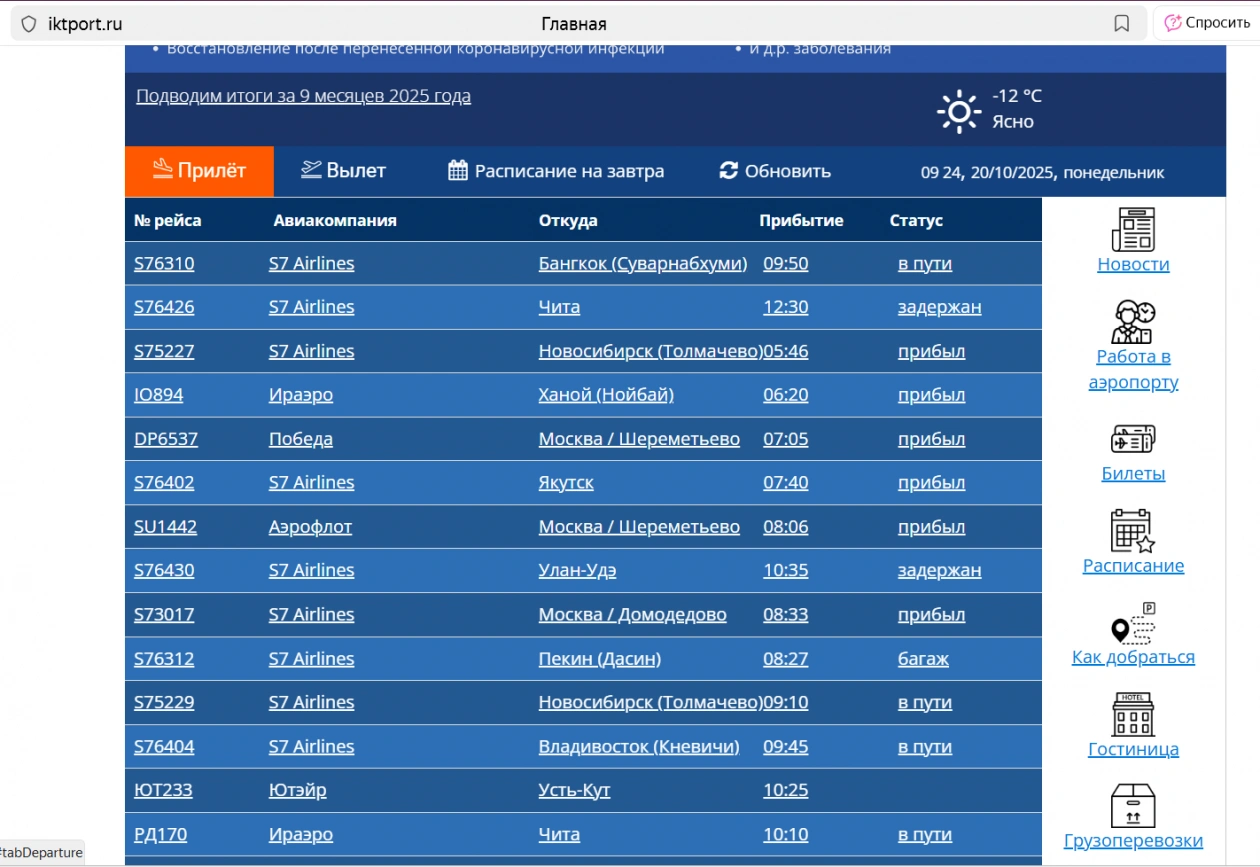
Task: Click the cargo box icon above Грузоперевозки
Action: coord(1133,806)
